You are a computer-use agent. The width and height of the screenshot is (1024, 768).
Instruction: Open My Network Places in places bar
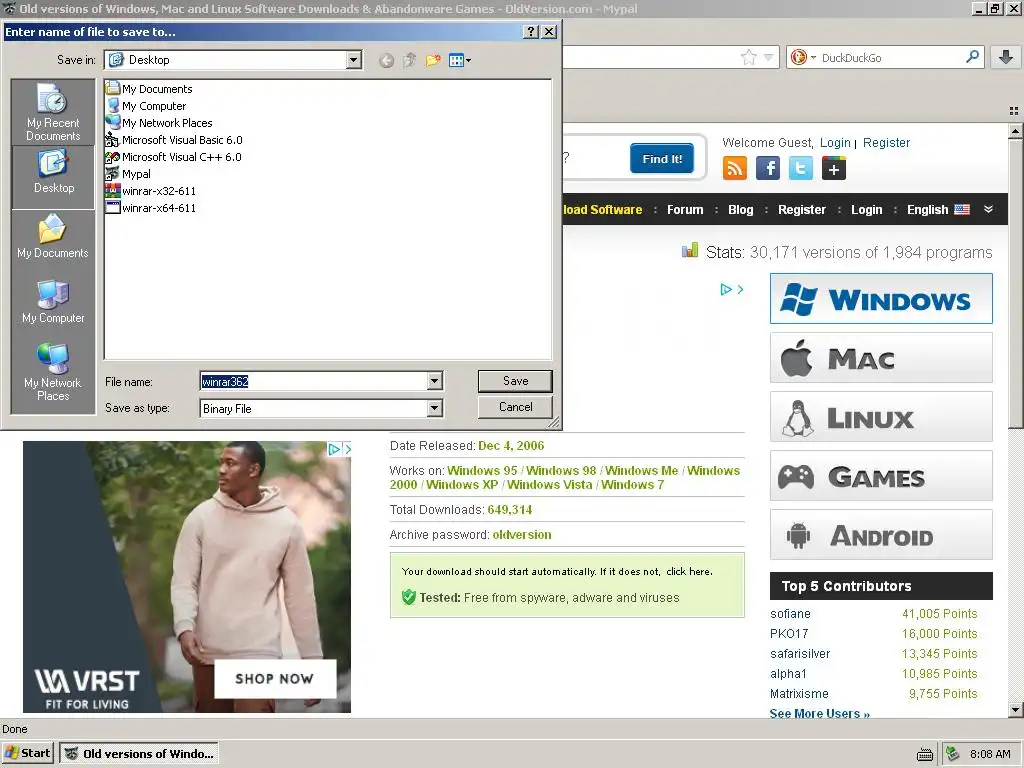pos(53,372)
